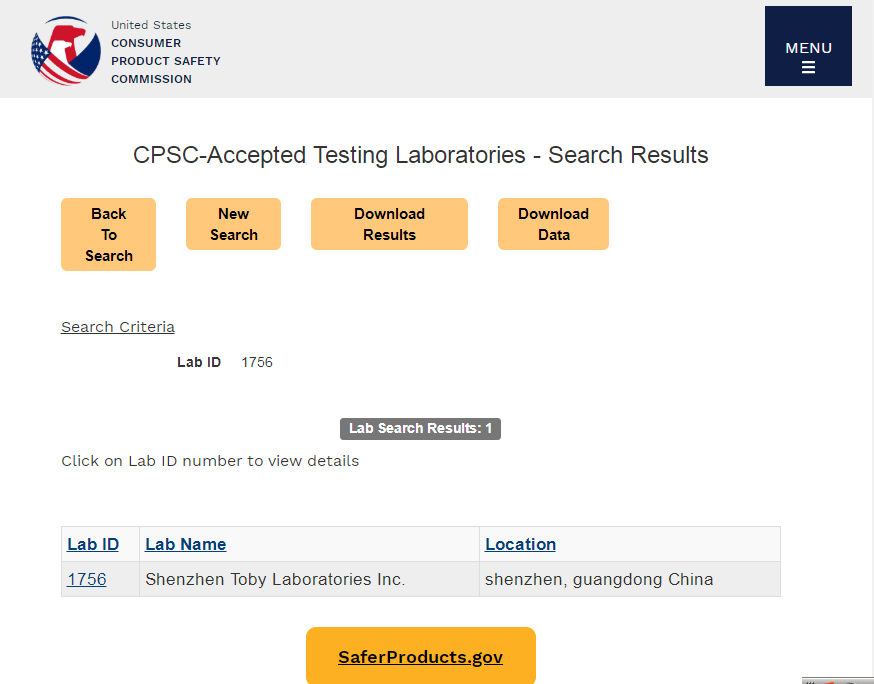Select the shenzhen, guangdong China location cell
The height and width of the screenshot is (684, 874).
pos(599,579)
